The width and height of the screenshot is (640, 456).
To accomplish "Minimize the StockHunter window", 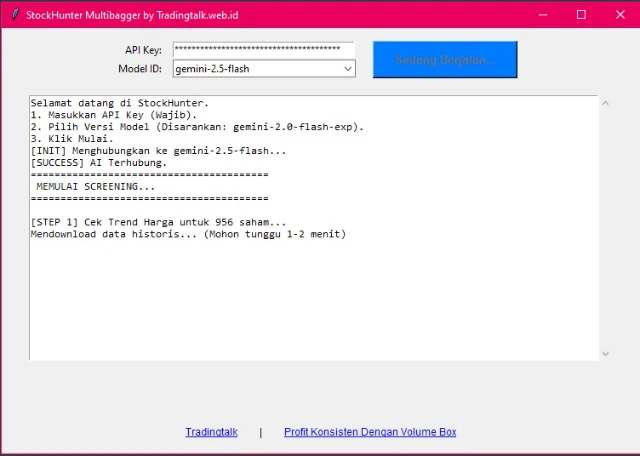I will (x=543, y=15).
